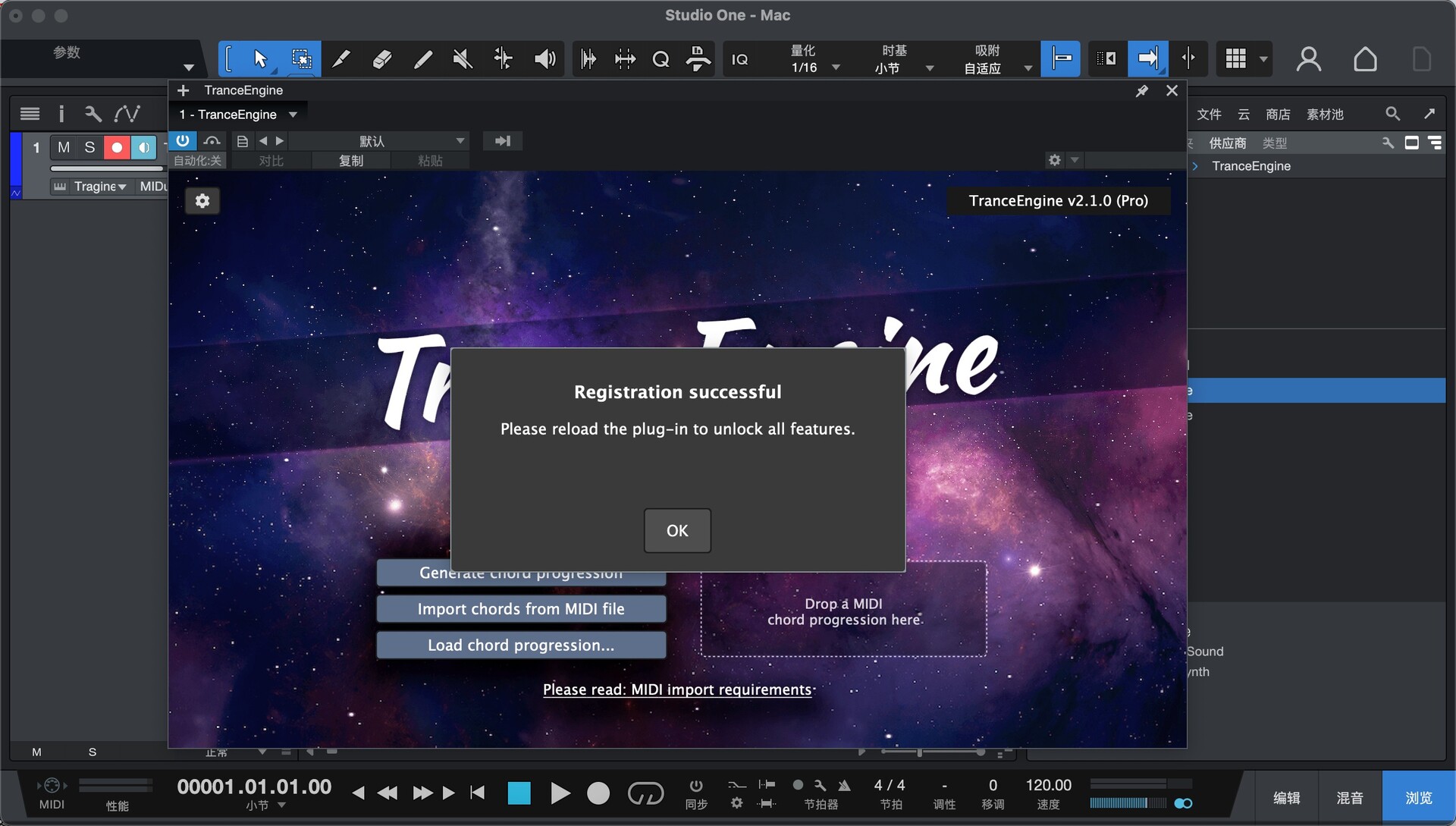Click OK in registration dialog
Screen dimensions: 1456x826
coord(677,531)
